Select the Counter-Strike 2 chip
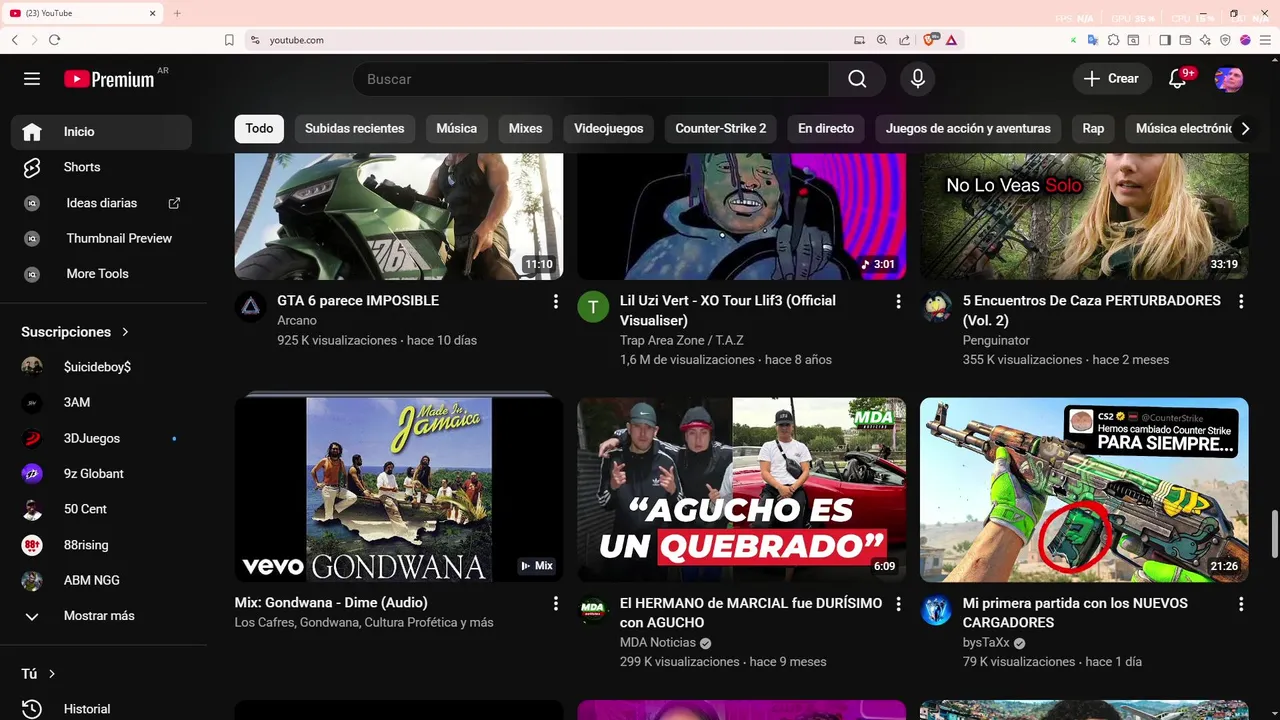The width and height of the screenshot is (1280, 720). (721, 129)
